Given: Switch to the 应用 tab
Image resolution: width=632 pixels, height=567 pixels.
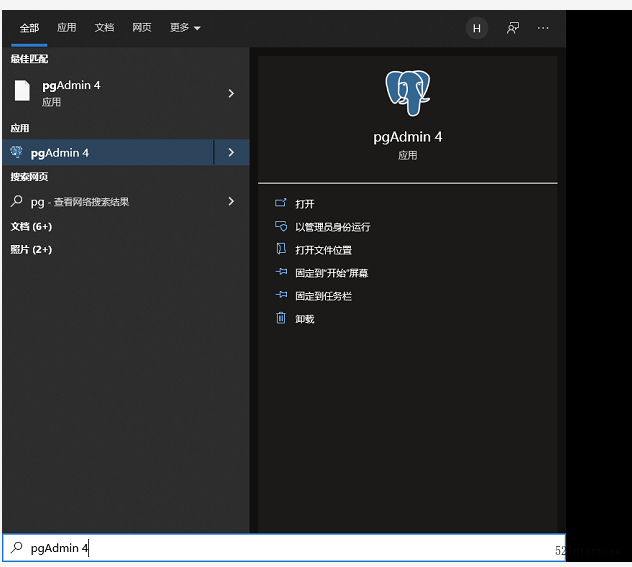Looking at the screenshot, I should [67, 27].
